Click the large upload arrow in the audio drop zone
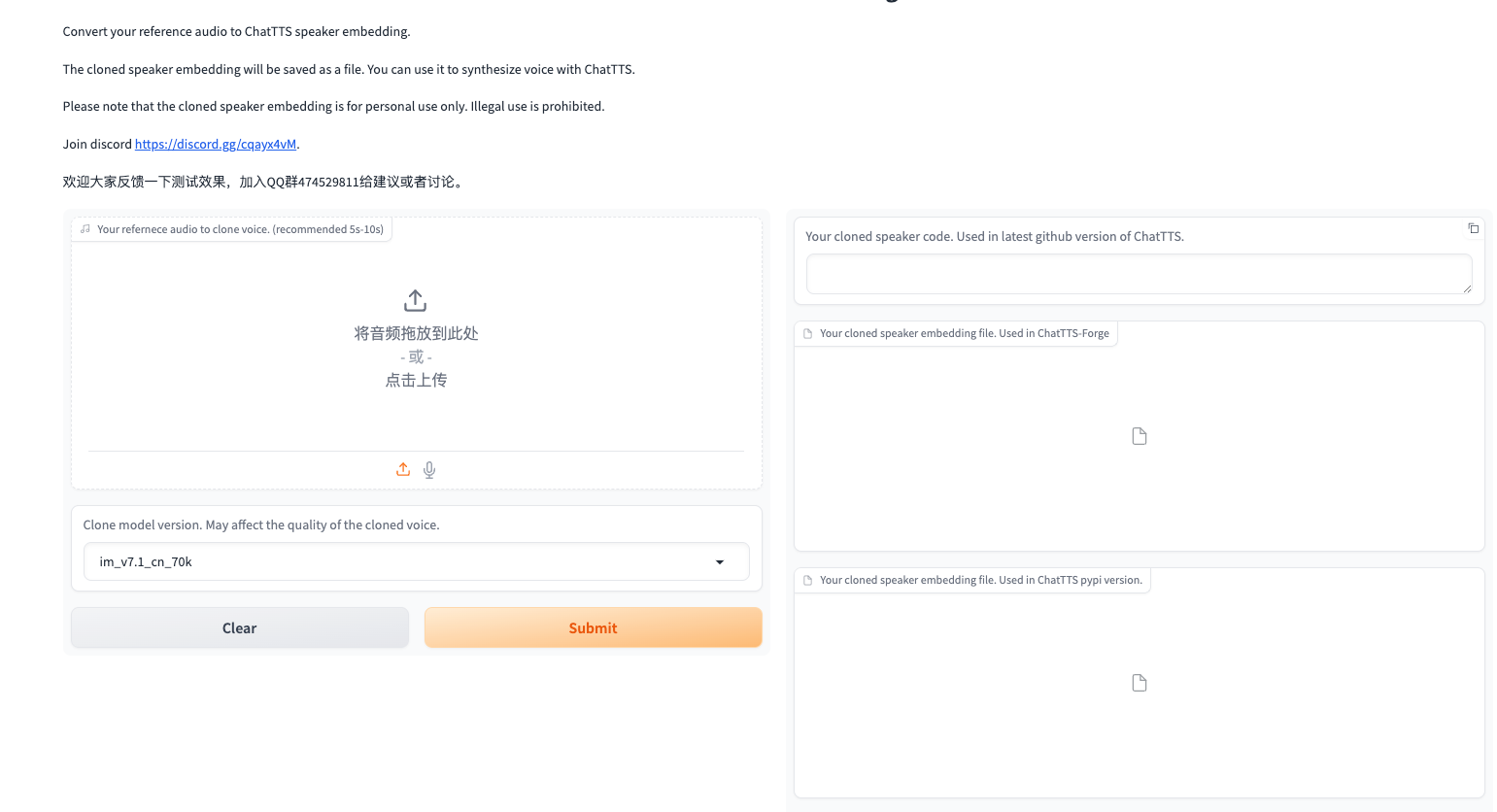The width and height of the screenshot is (1497, 812). pos(415,300)
